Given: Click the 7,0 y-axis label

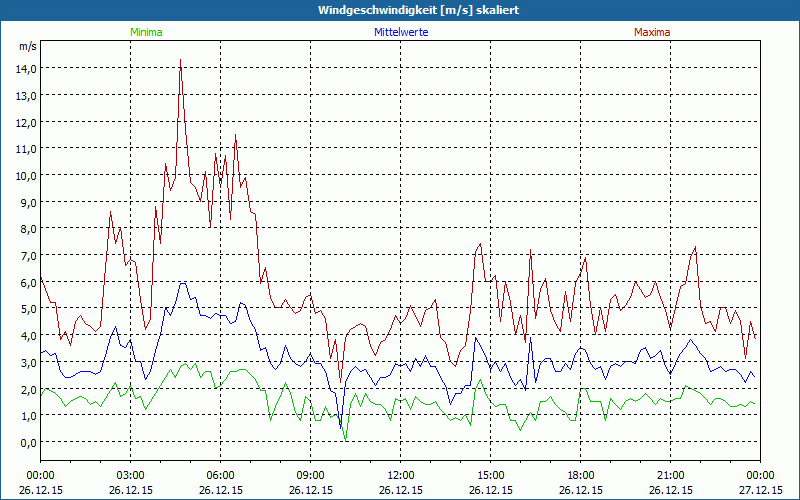Looking at the screenshot, I should (25, 255).
